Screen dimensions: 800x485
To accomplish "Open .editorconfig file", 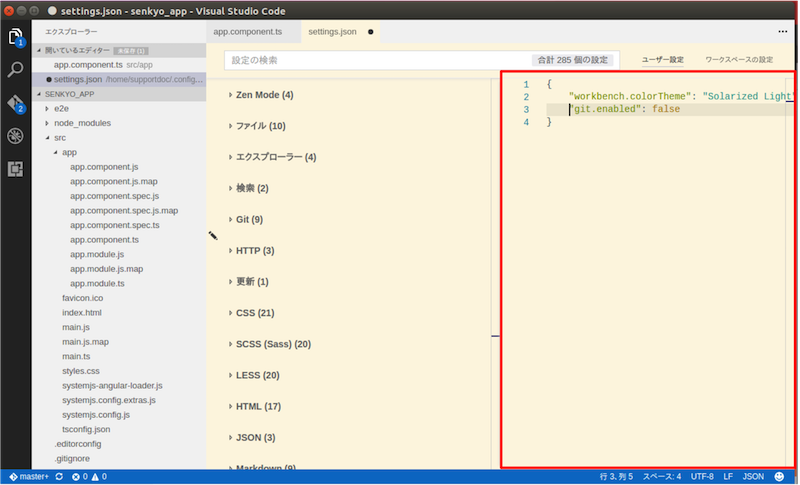I will click(x=78, y=444).
